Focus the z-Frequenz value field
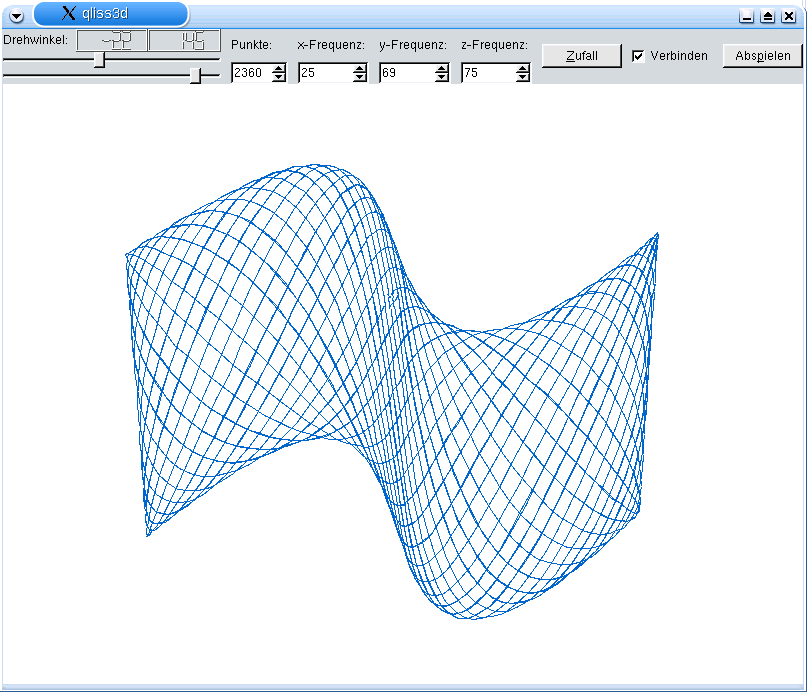 coord(487,73)
